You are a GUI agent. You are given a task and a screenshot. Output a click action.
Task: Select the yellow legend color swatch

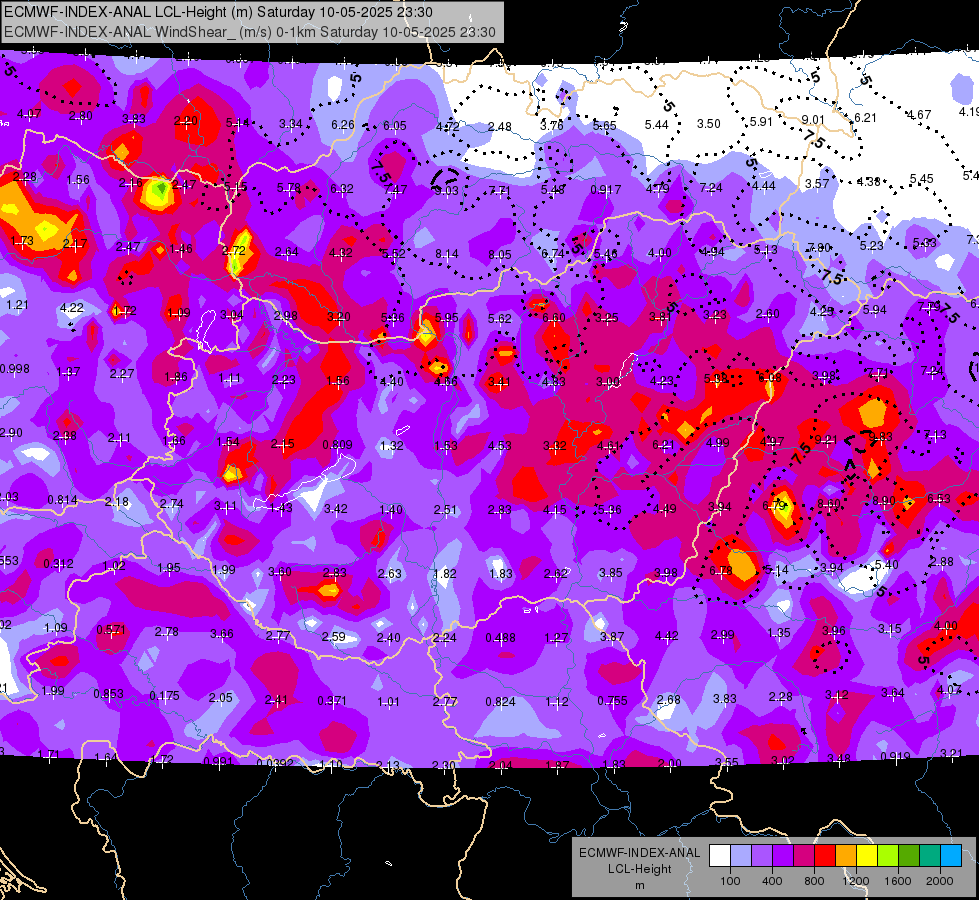tap(867, 856)
